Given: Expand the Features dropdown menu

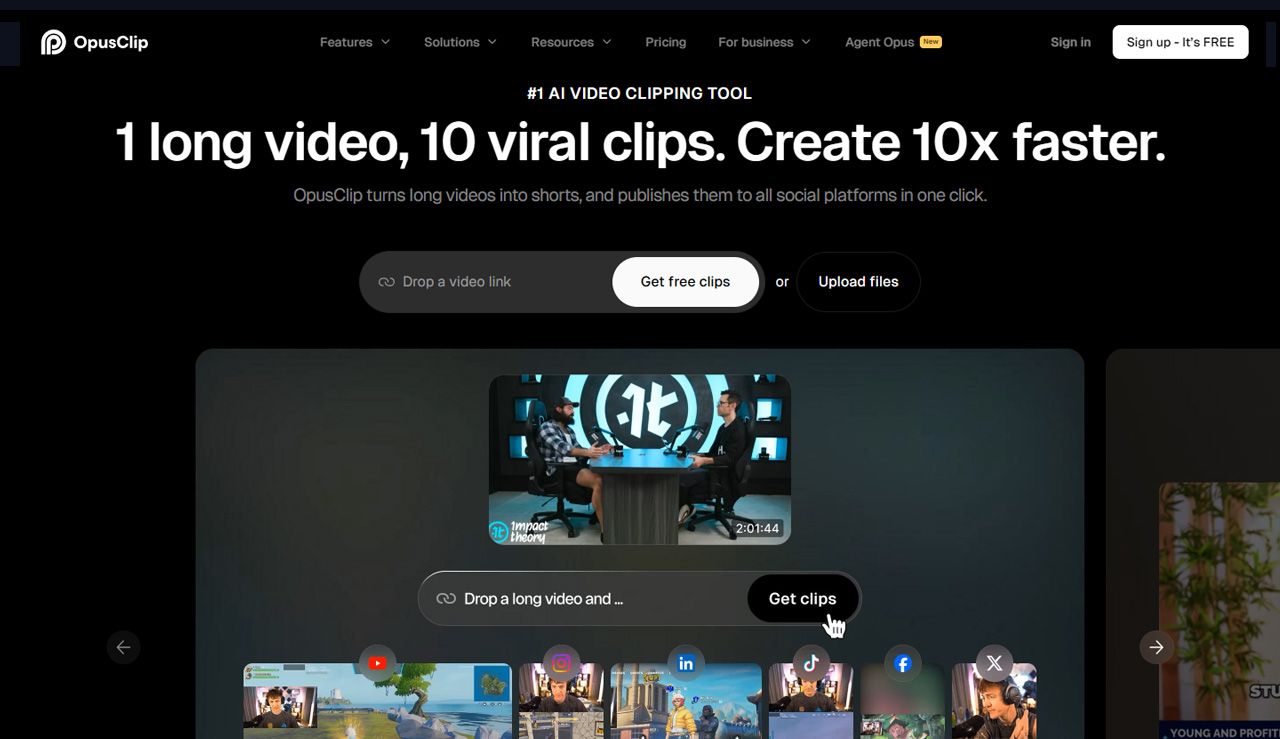Looking at the screenshot, I should (355, 42).
